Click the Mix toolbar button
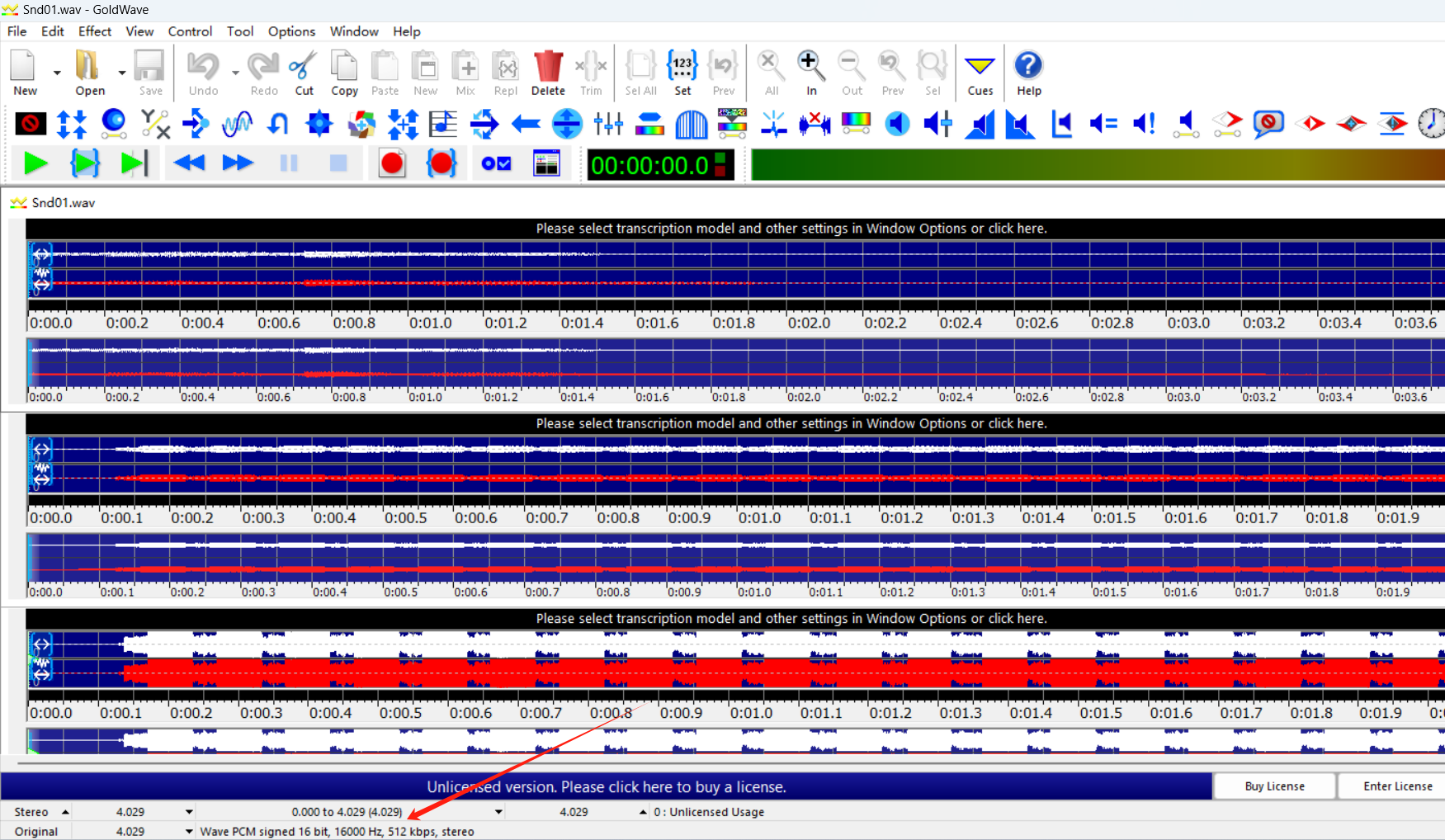This screenshot has width=1445, height=840. point(465,73)
